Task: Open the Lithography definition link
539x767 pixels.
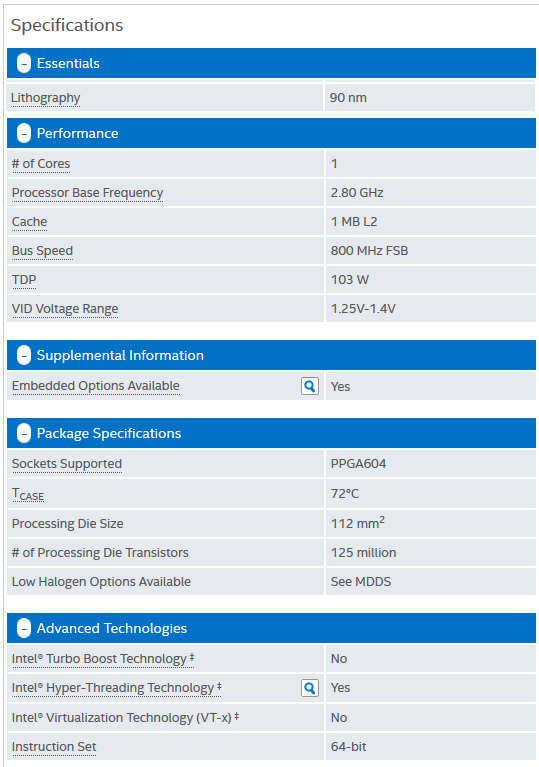Action: pos(45,98)
